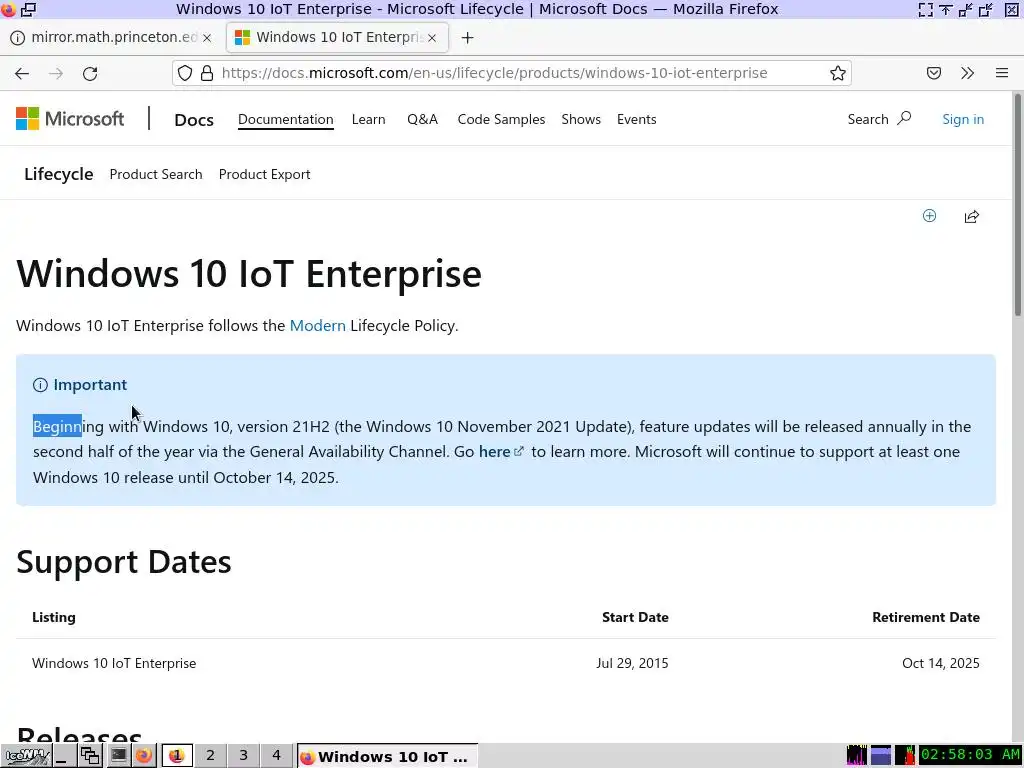Switch to workspace 4

(x=276, y=756)
